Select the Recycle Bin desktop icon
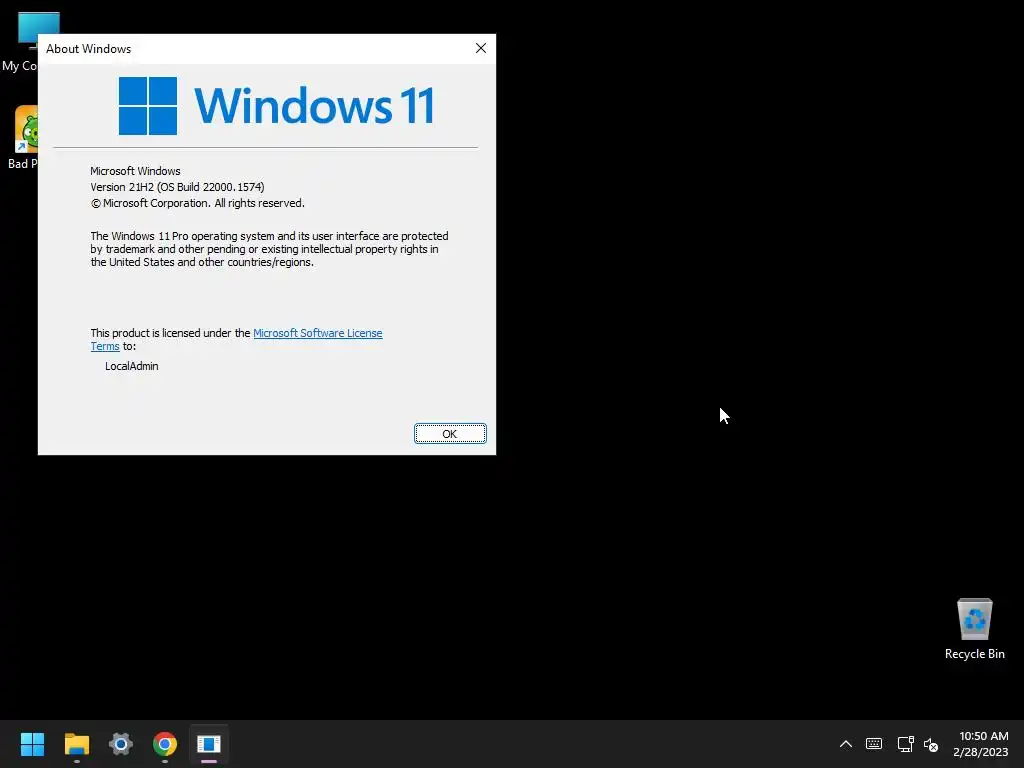 tap(974, 629)
